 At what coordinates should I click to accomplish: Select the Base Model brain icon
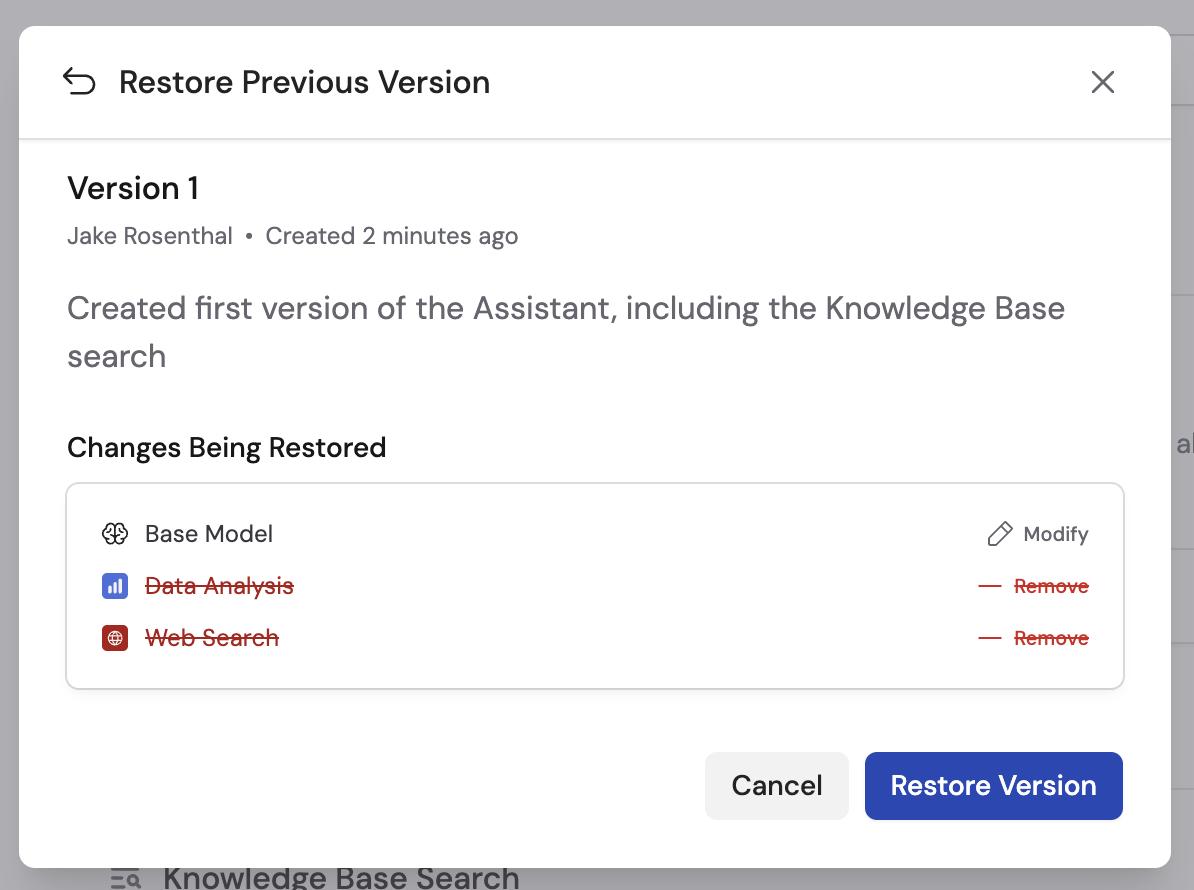click(x=115, y=534)
